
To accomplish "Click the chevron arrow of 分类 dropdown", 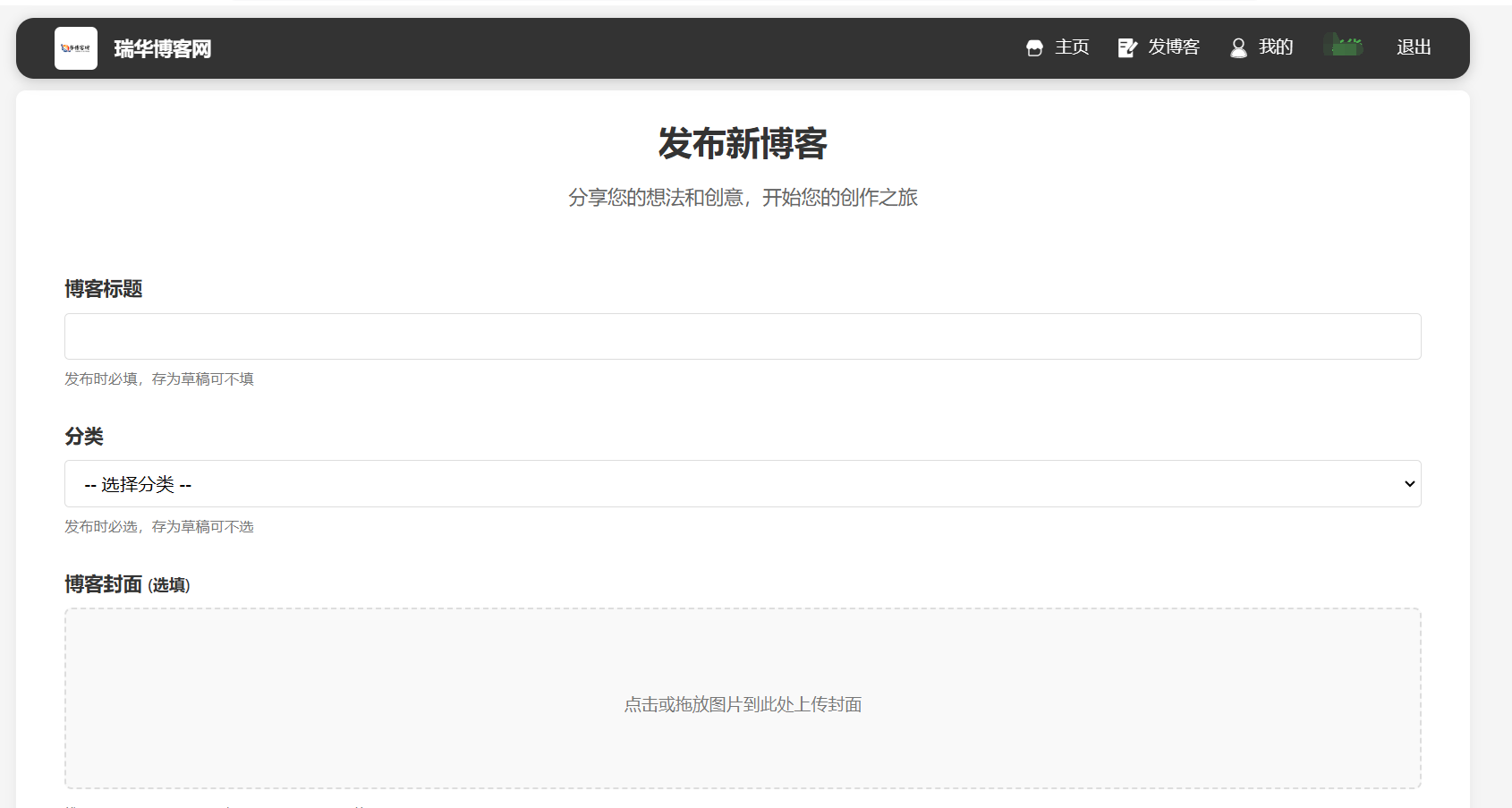I will (1409, 484).
